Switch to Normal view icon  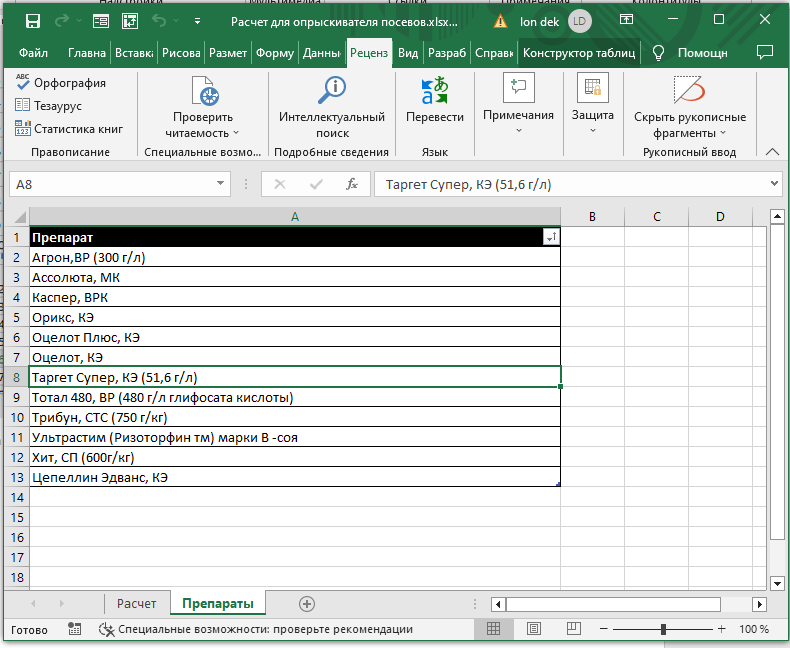click(493, 628)
